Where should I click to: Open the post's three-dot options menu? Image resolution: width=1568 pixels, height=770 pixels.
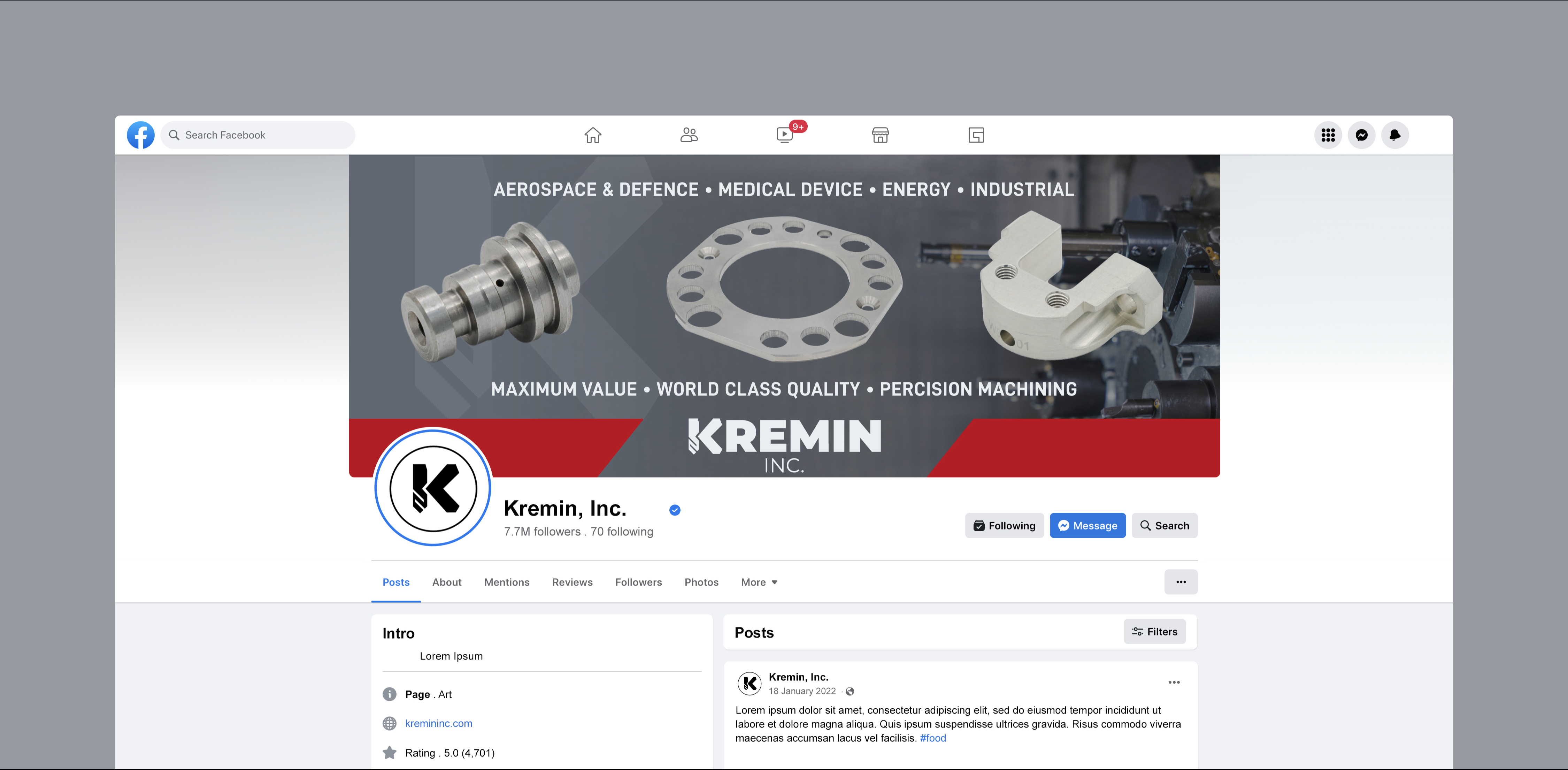pos(1174,683)
